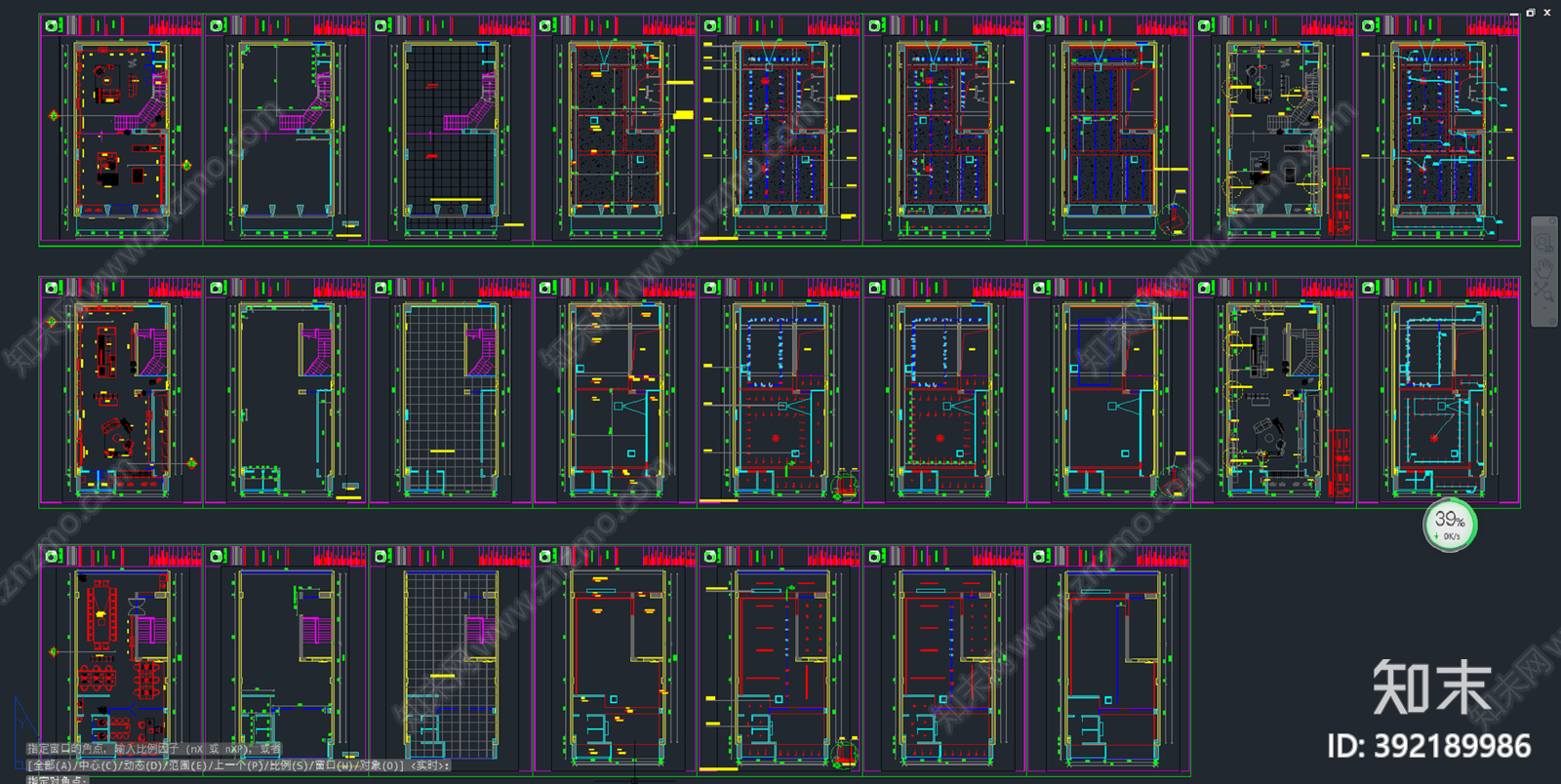Open the 2D steering wheel in navigation bar
This screenshot has width=1561, height=784.
click(1543, 242)
